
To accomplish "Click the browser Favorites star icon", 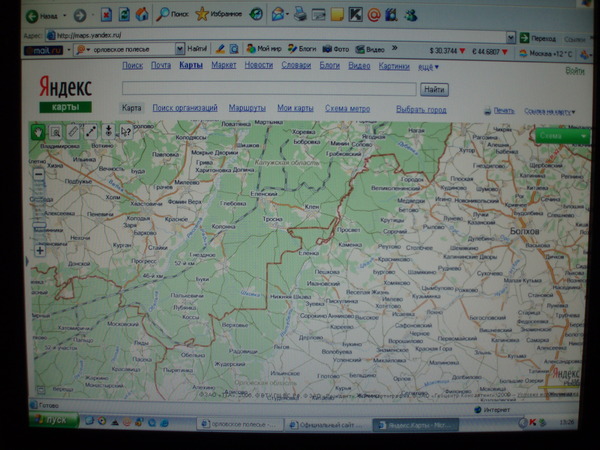I will point(203,14).
